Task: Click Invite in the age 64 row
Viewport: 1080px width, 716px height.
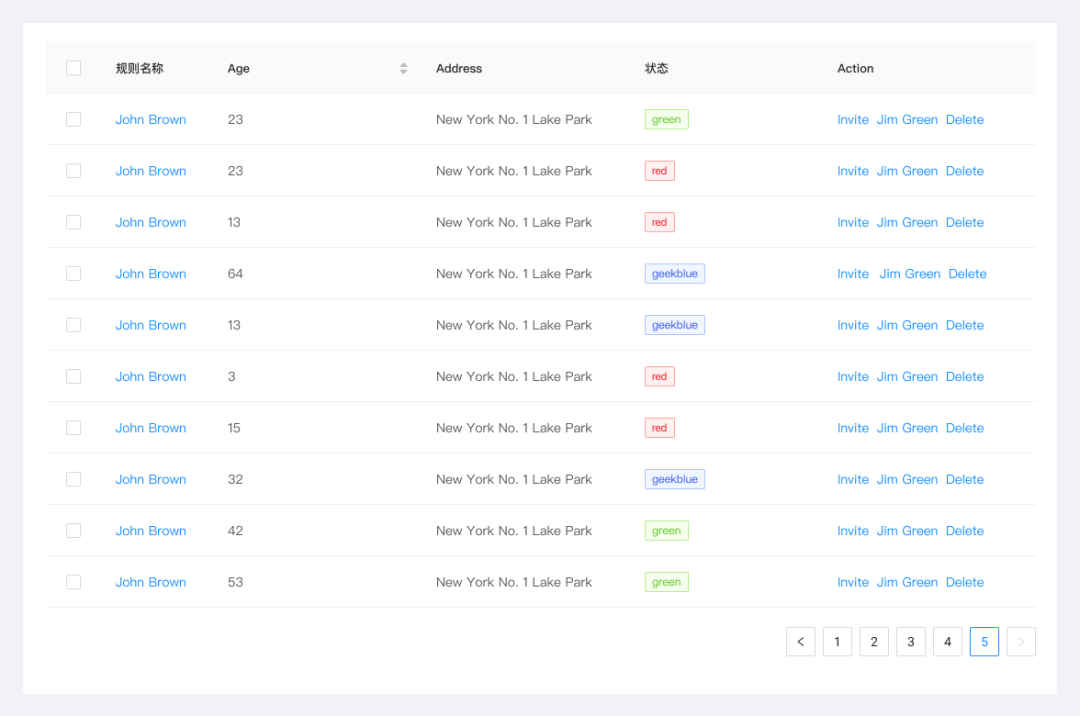Action: [853, 274]
